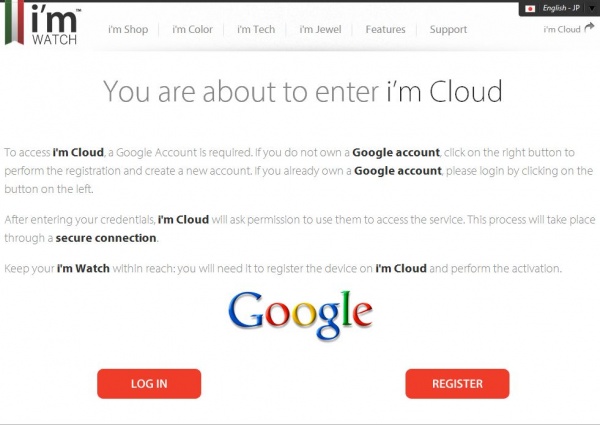Click the arrow icon beside i'm Cloud
This screenshot has height=425, width=600.
(588, 28)
